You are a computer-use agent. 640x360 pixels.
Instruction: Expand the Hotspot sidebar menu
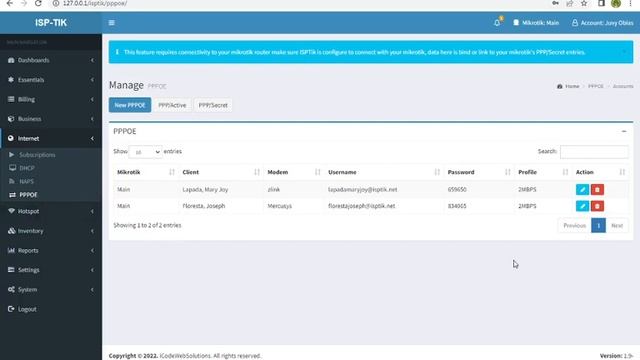click(51, 211)
